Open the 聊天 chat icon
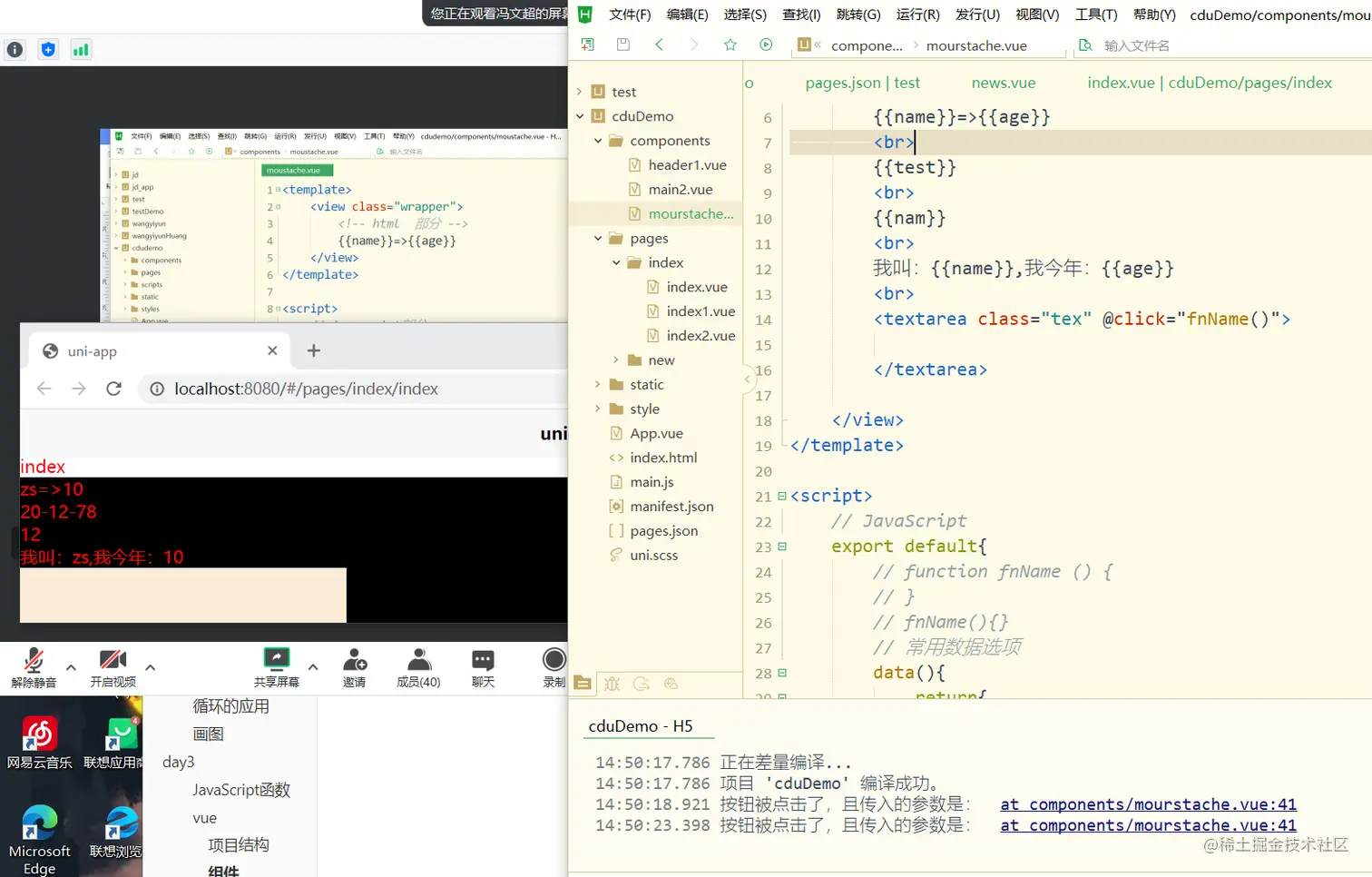This screenshot has height=877, width=1372. pyautogui.click(x=483, y=659)
